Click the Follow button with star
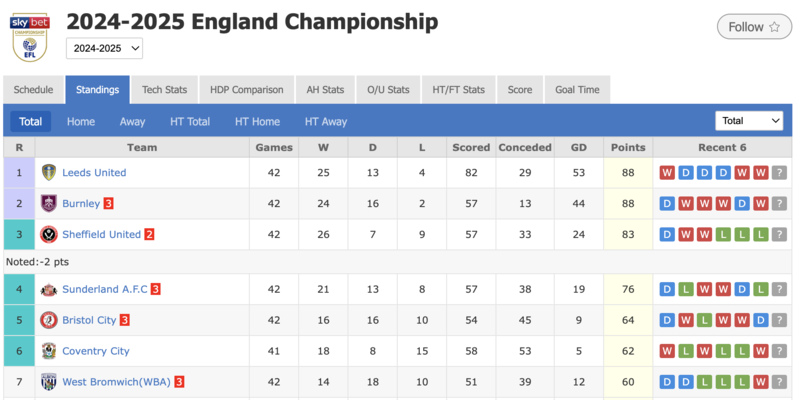The width and height of the screenshot is (800, 400). pyautogui.click(x=754, y=27)
